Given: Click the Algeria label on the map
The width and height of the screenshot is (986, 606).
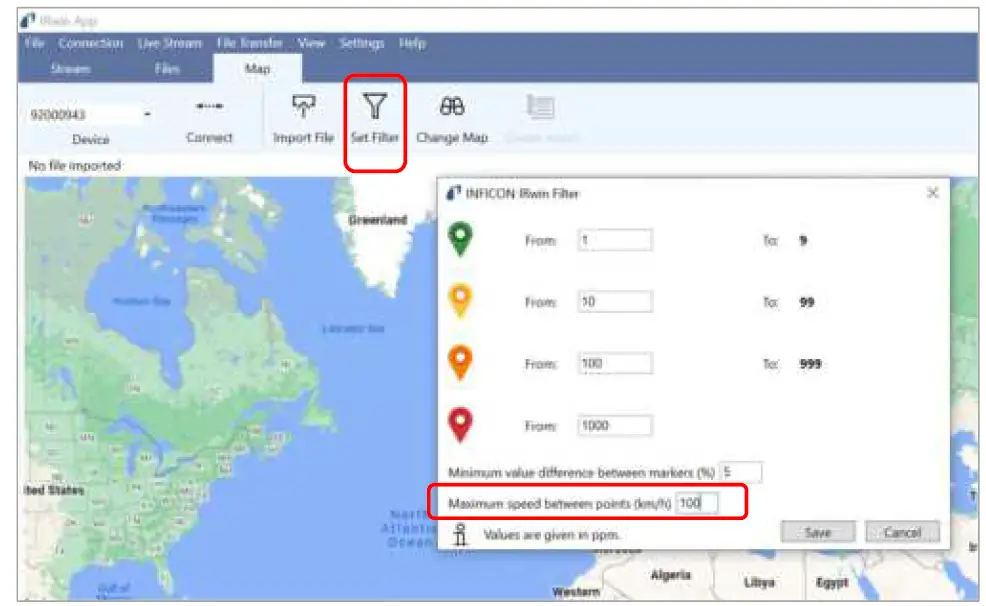Looking at the screenshot, I should (670, 575).
